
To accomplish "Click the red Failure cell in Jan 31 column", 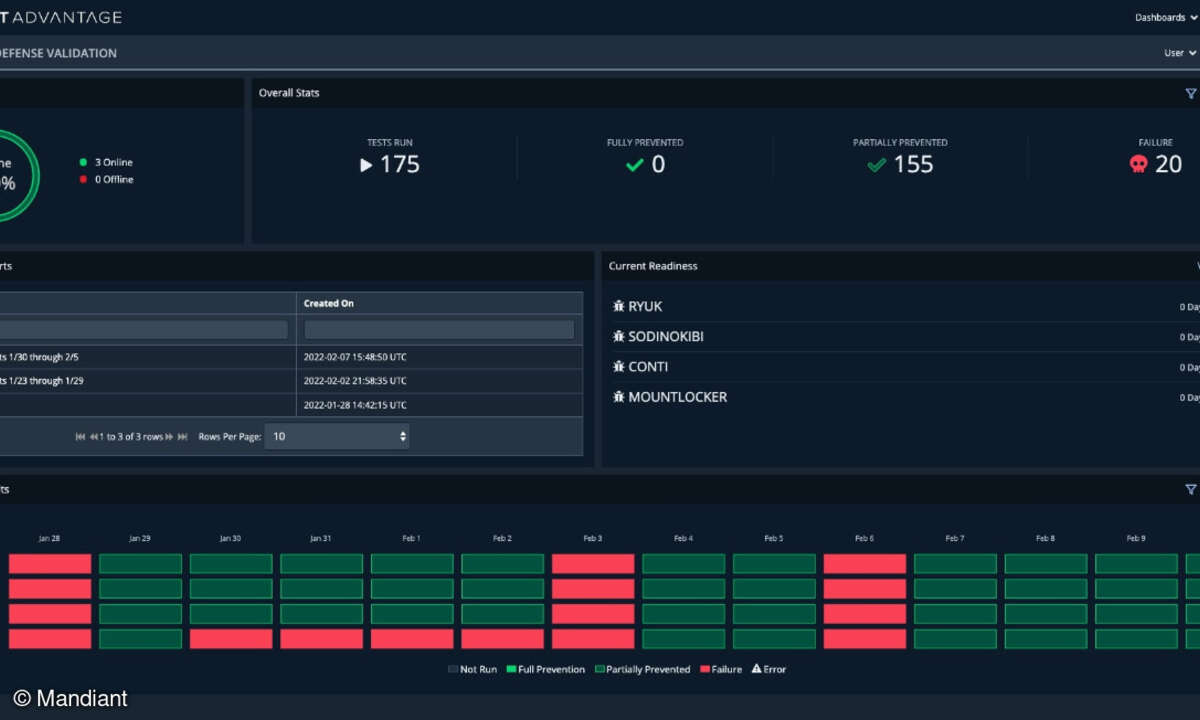I will tap(321, 638).
